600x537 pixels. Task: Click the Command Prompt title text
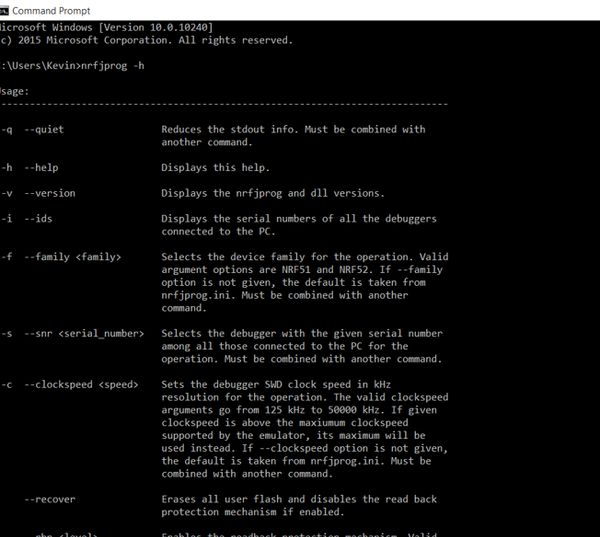(x=51, y=11)
